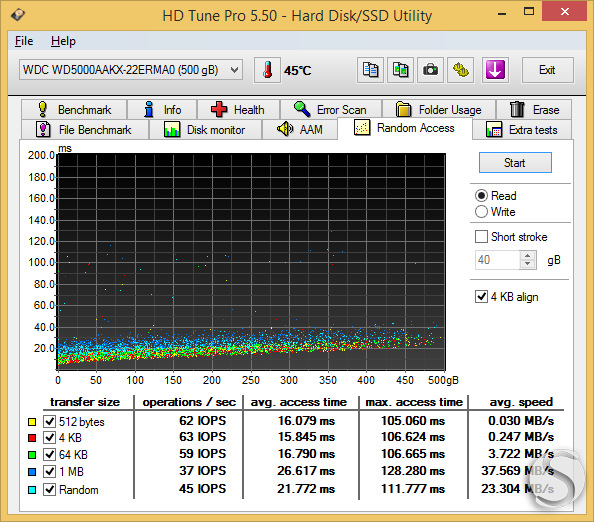Click the copy screenshot to clipboard icon
This screenshot has width=594, height=522.
pos(400,70)
